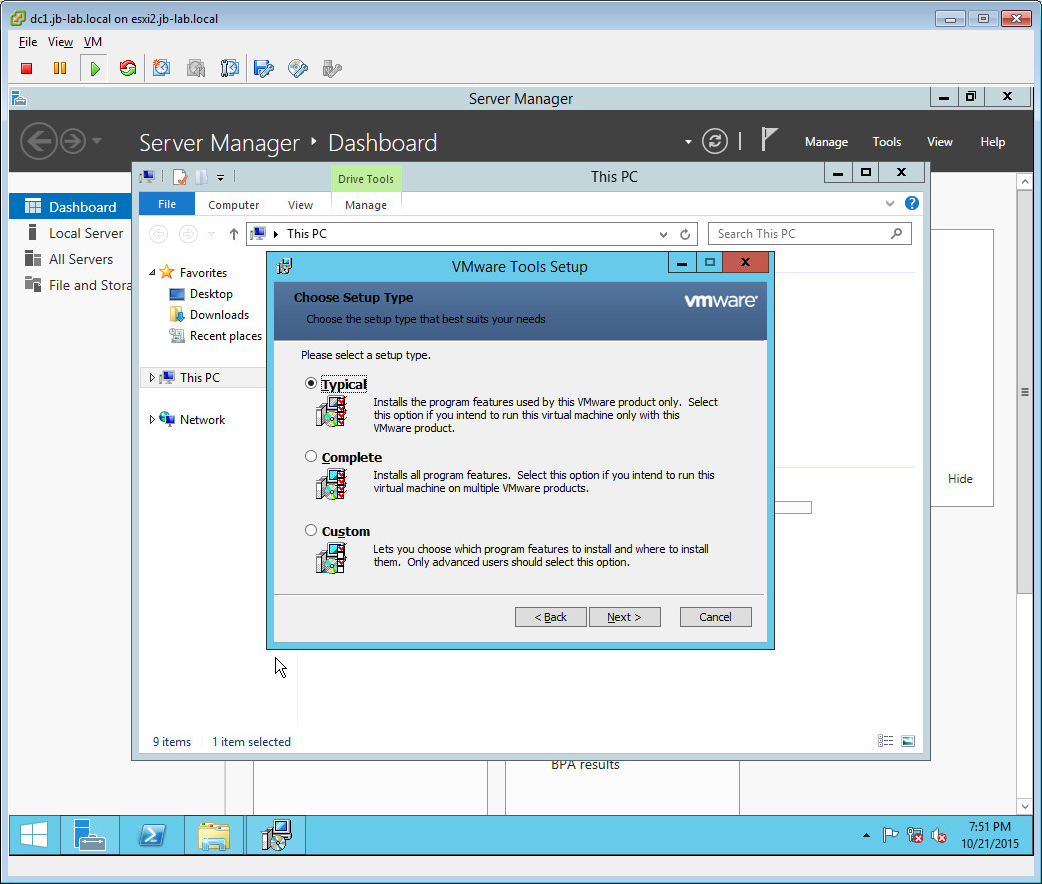This screenshot has height=884, width=1042.
Task: Click the Reset VM icon
Action: 127,69
